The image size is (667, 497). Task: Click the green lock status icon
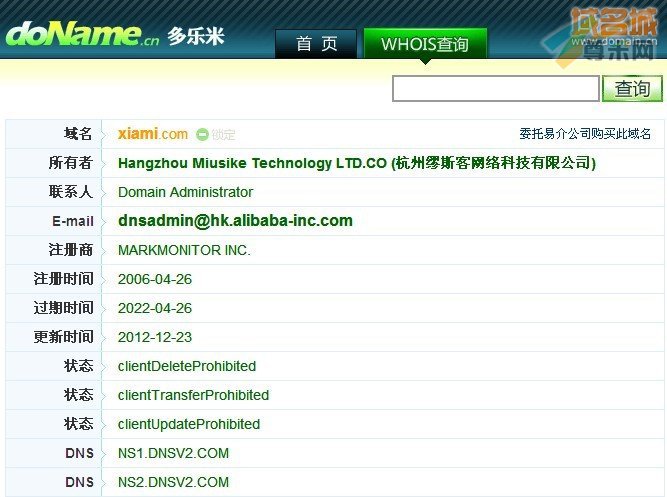coord(202,134)
